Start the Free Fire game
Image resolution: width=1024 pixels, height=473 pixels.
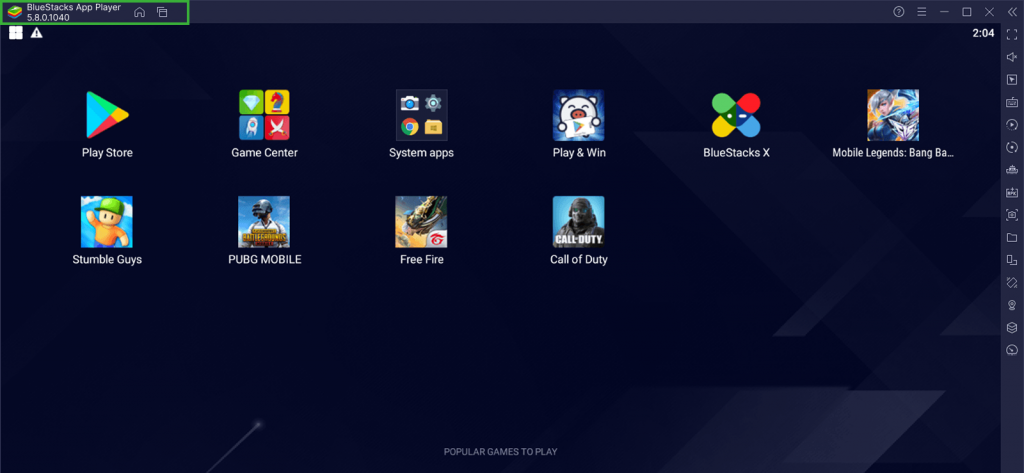click(421, 222)
